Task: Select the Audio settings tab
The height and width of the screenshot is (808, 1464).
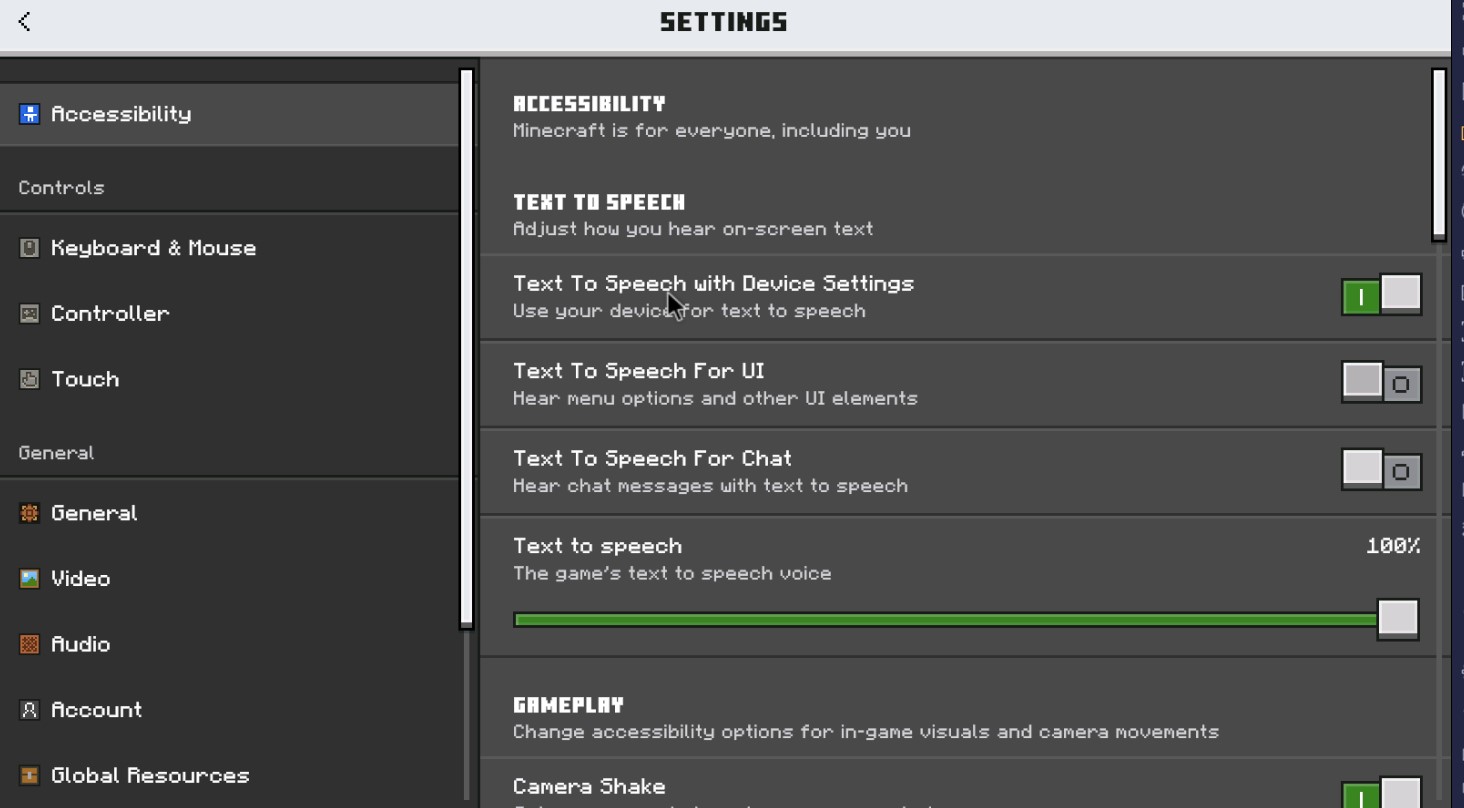Action: pyautogui.click(x=81, y=644)
